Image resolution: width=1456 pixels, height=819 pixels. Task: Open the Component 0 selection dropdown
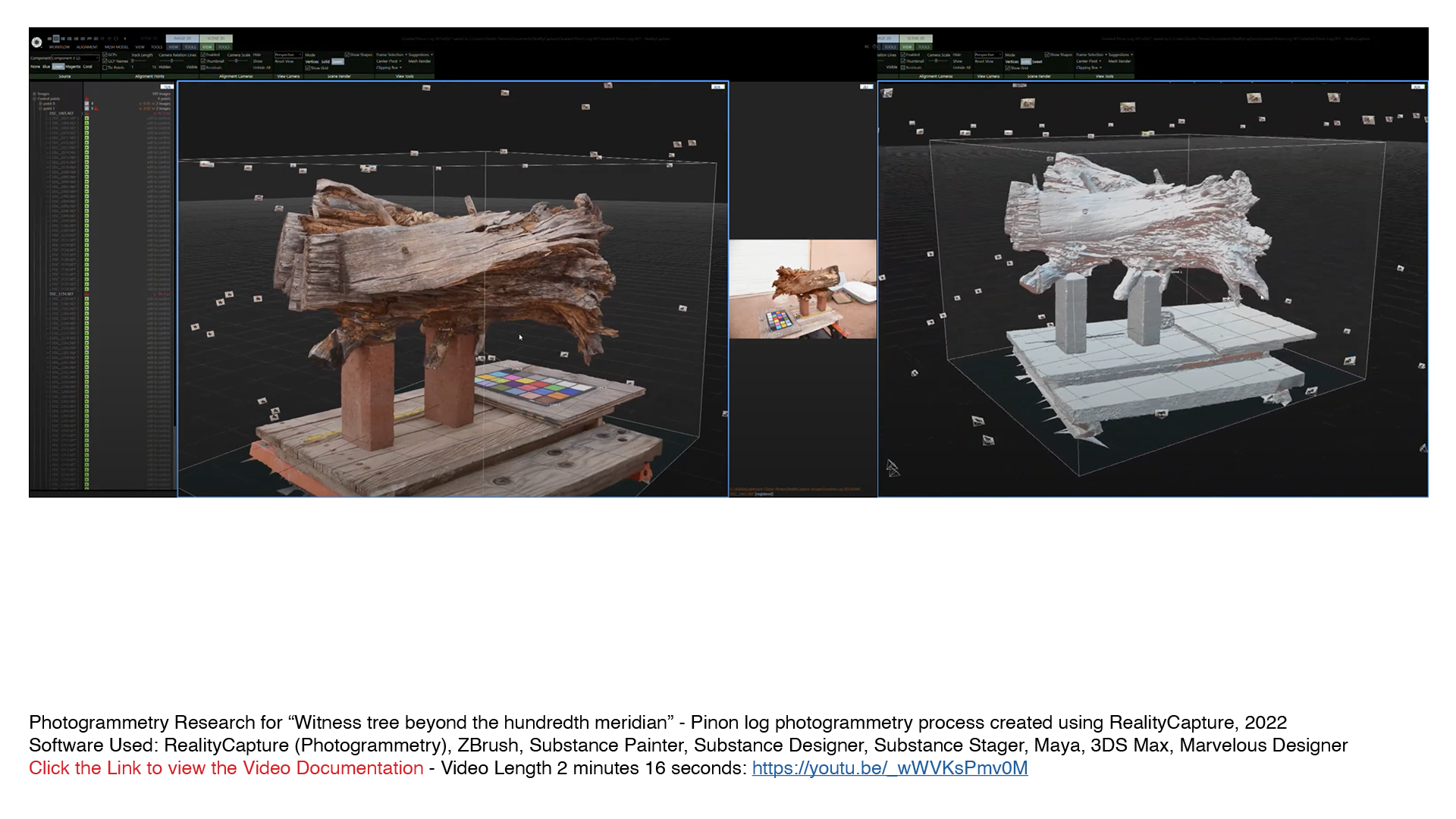pos(74,58)
